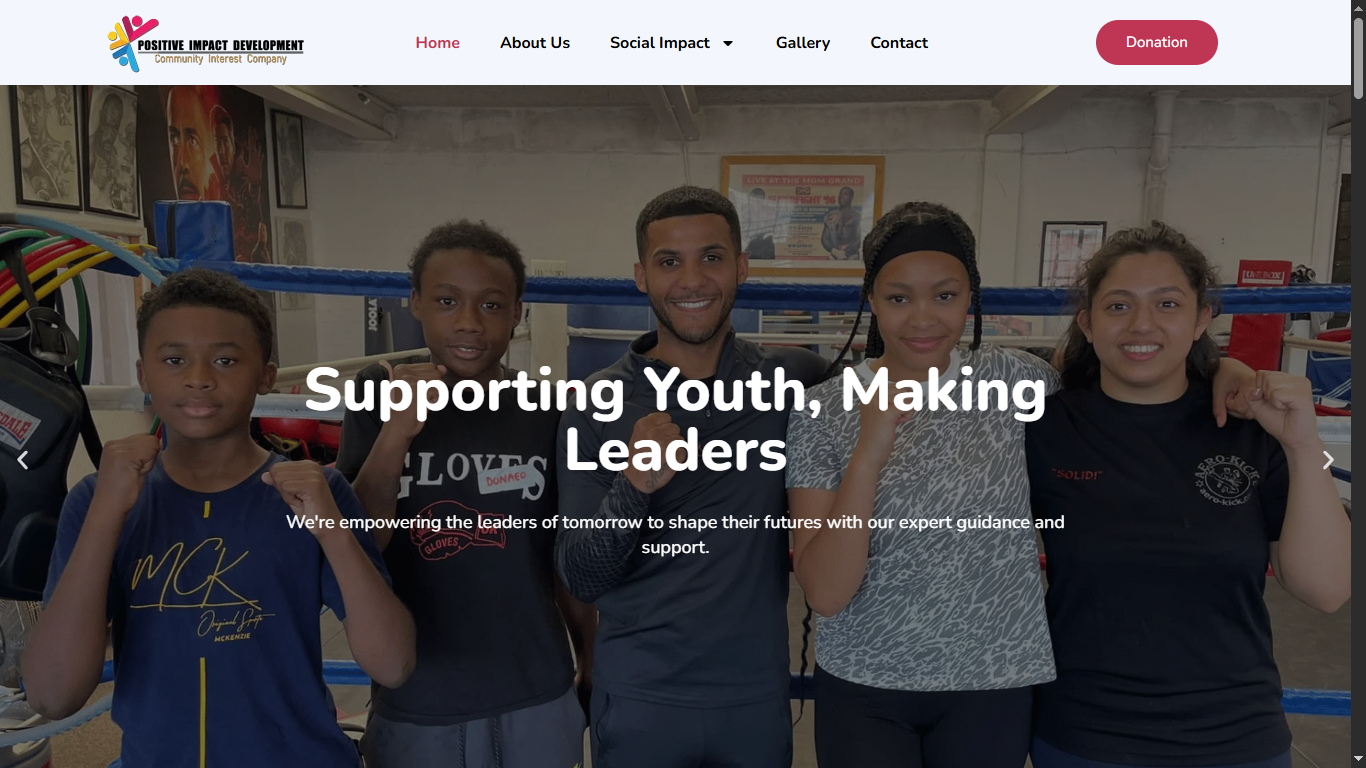Expand the Social Impact dropdown caret

728,43
